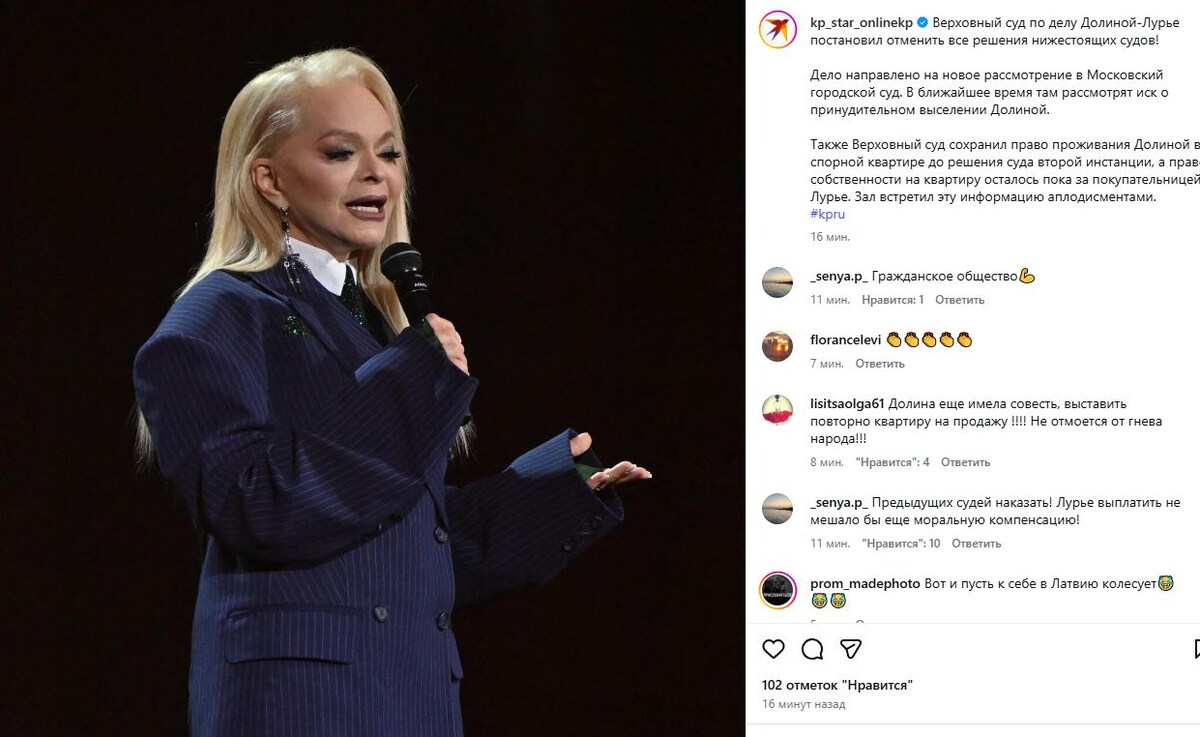Save post with bookmark icon
1200x737 pixels.
pyautogui.click(x=1197, y=649)
